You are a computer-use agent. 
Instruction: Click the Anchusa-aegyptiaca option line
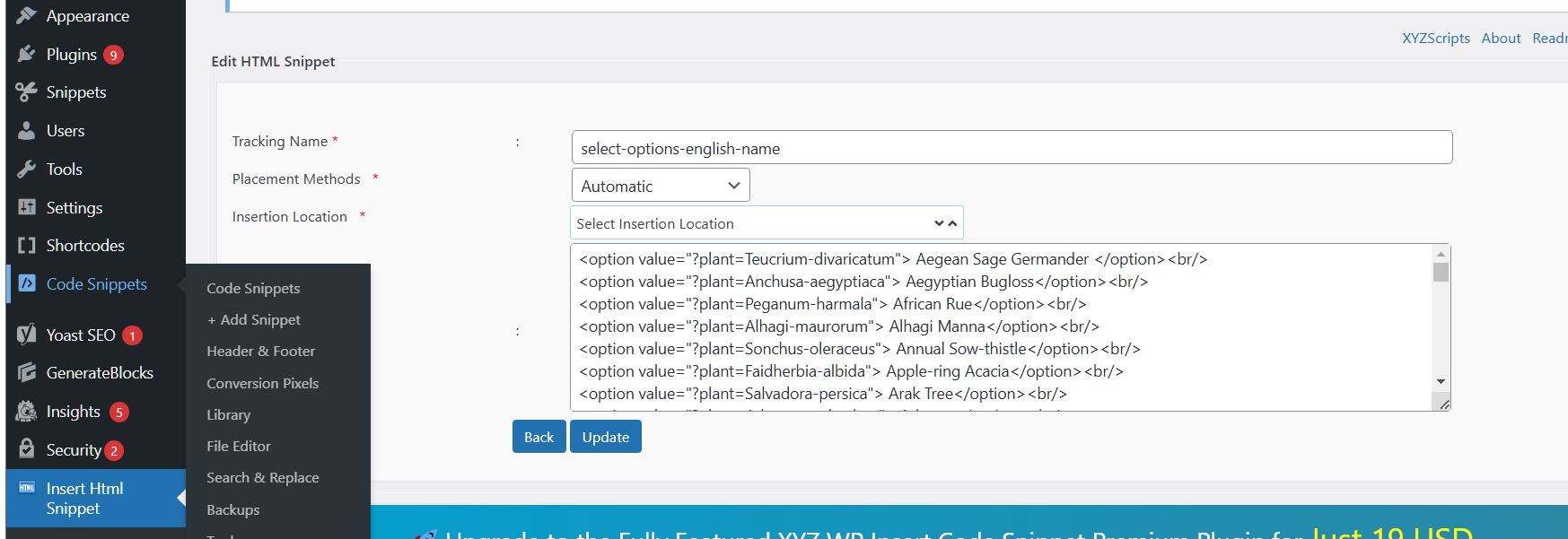(x=863, y=282)
